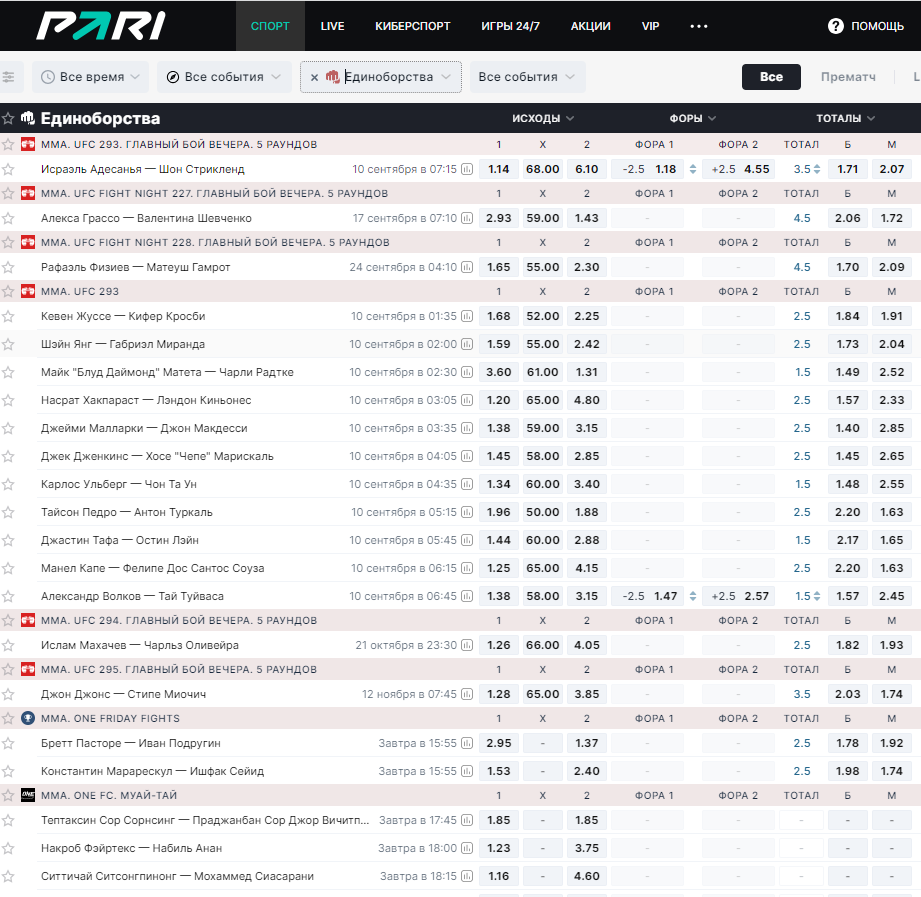Bet 1.14 on Адесанья win
Screen dimensions: 921x897
[499, 169]
